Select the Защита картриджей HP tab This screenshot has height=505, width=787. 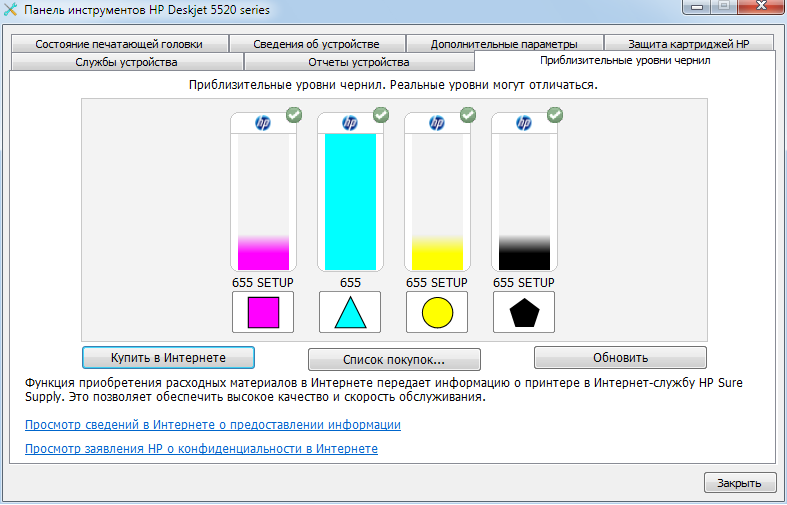pos(687,44)
